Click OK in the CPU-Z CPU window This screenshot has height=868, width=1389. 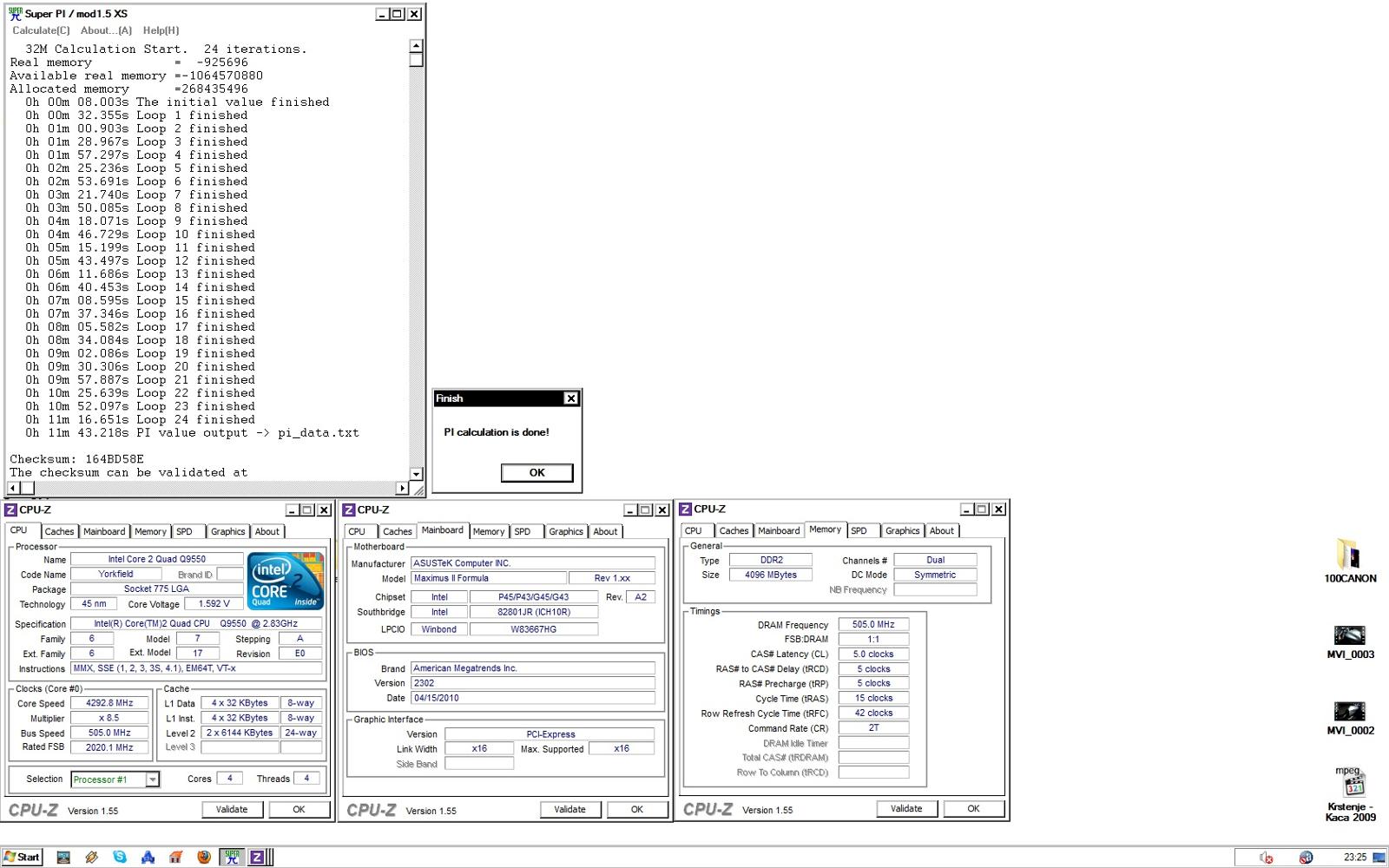tap(299, 809)
